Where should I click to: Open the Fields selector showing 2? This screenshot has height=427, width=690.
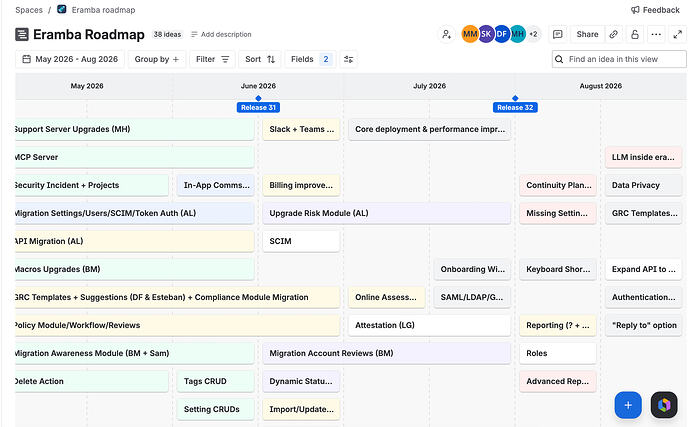(310, 59)
